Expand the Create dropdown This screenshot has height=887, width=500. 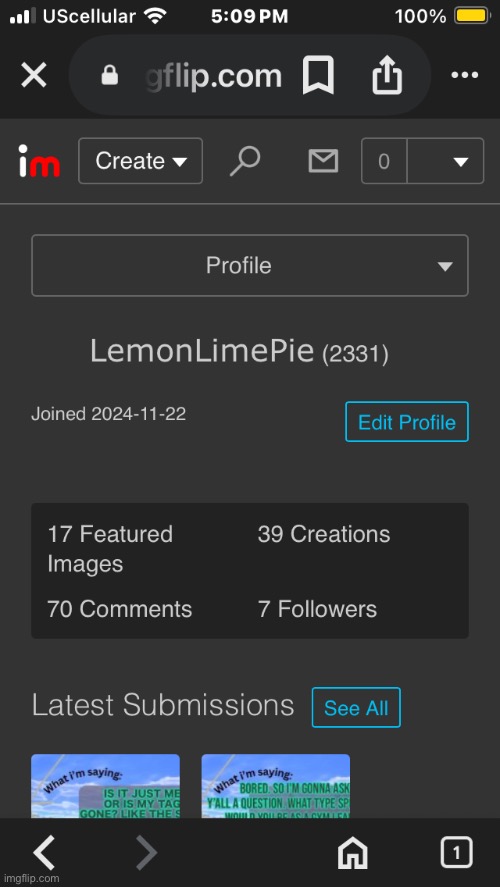click(140, 161)
